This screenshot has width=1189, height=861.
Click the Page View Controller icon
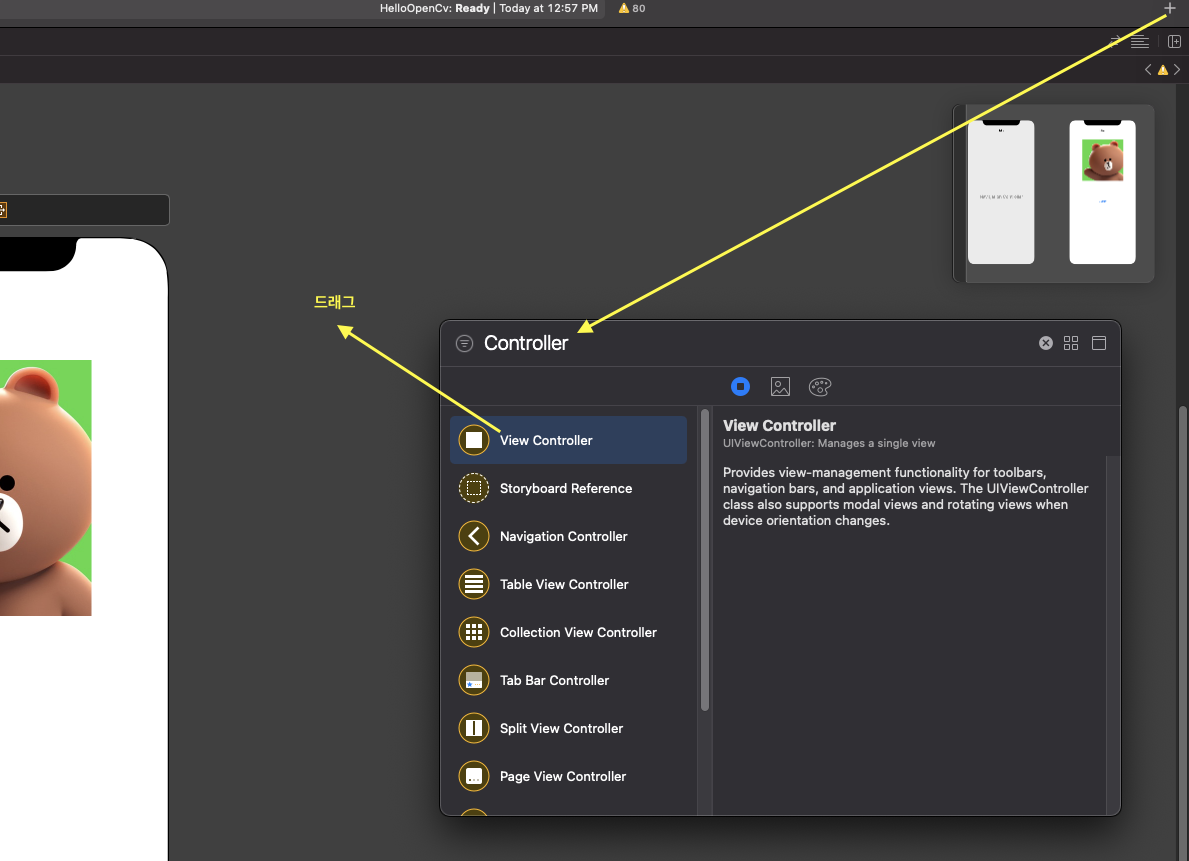click(x=474, y=776)
